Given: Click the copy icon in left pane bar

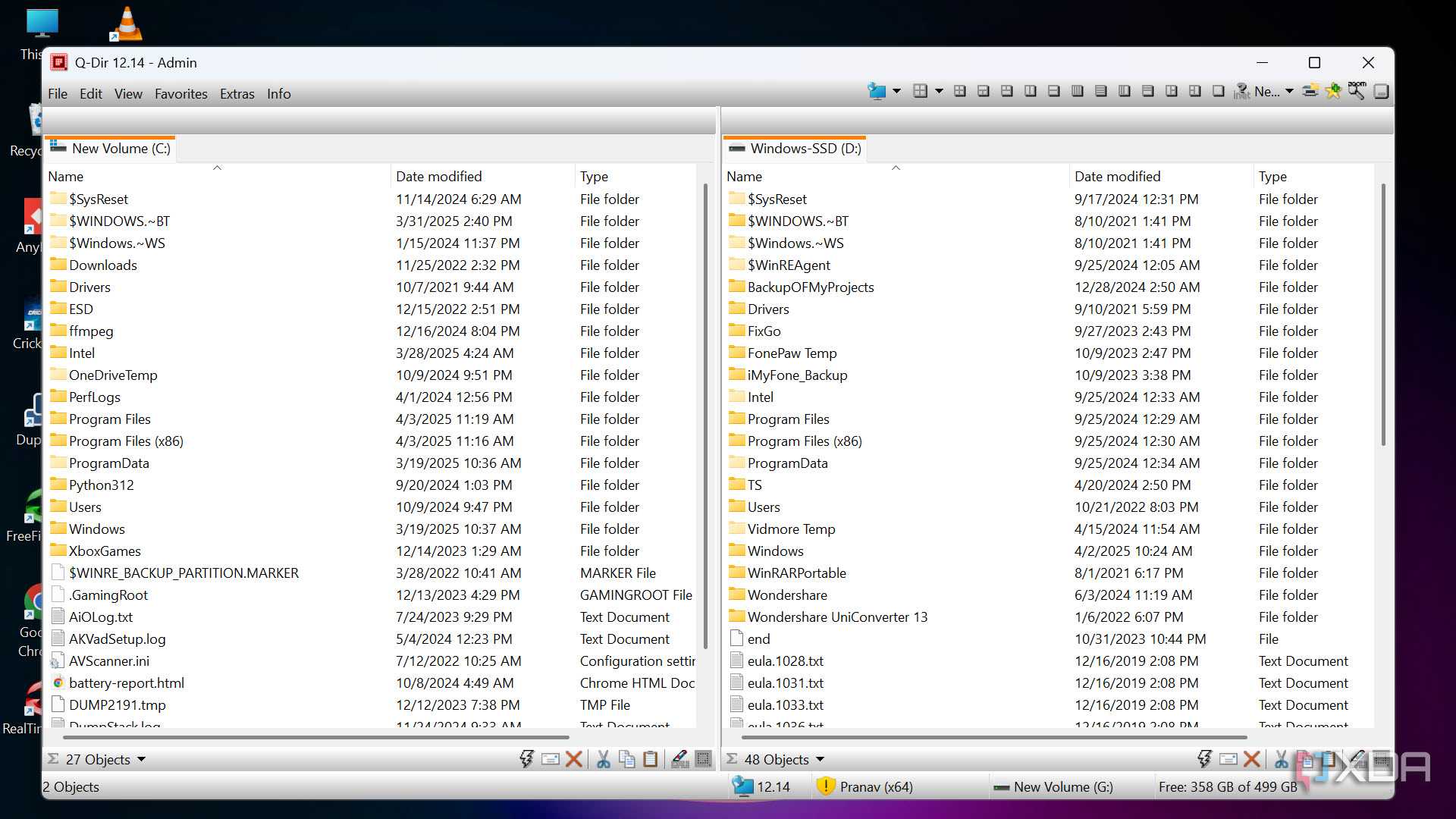Looking at the screenshot, I should coord(627,759).
